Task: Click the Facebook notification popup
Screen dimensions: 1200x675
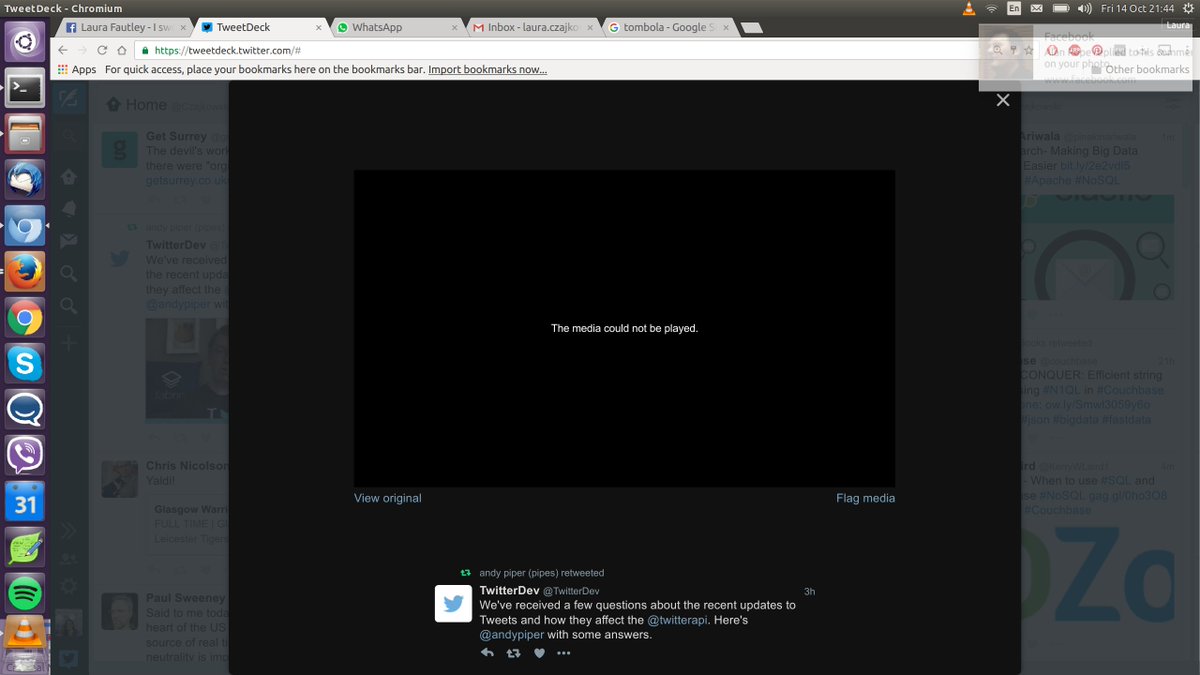Action: click(1088, 58)
